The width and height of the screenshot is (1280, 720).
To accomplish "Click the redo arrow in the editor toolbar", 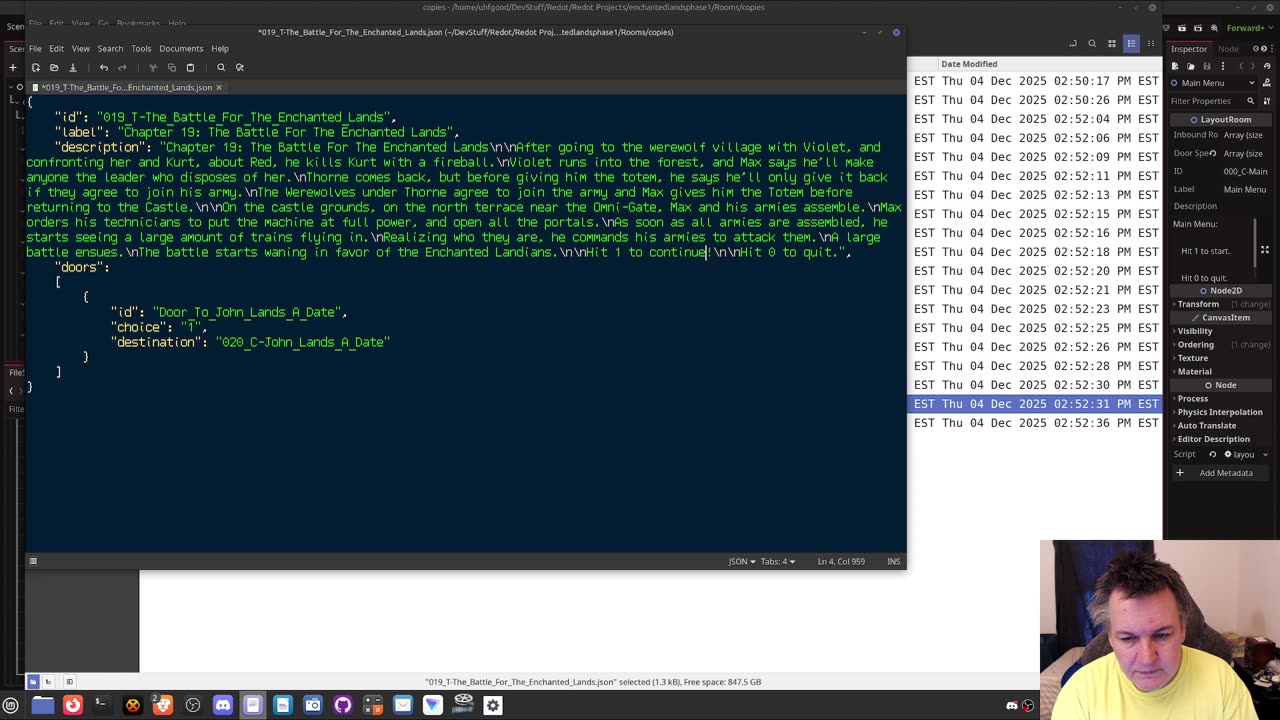I will click(122, 67).
